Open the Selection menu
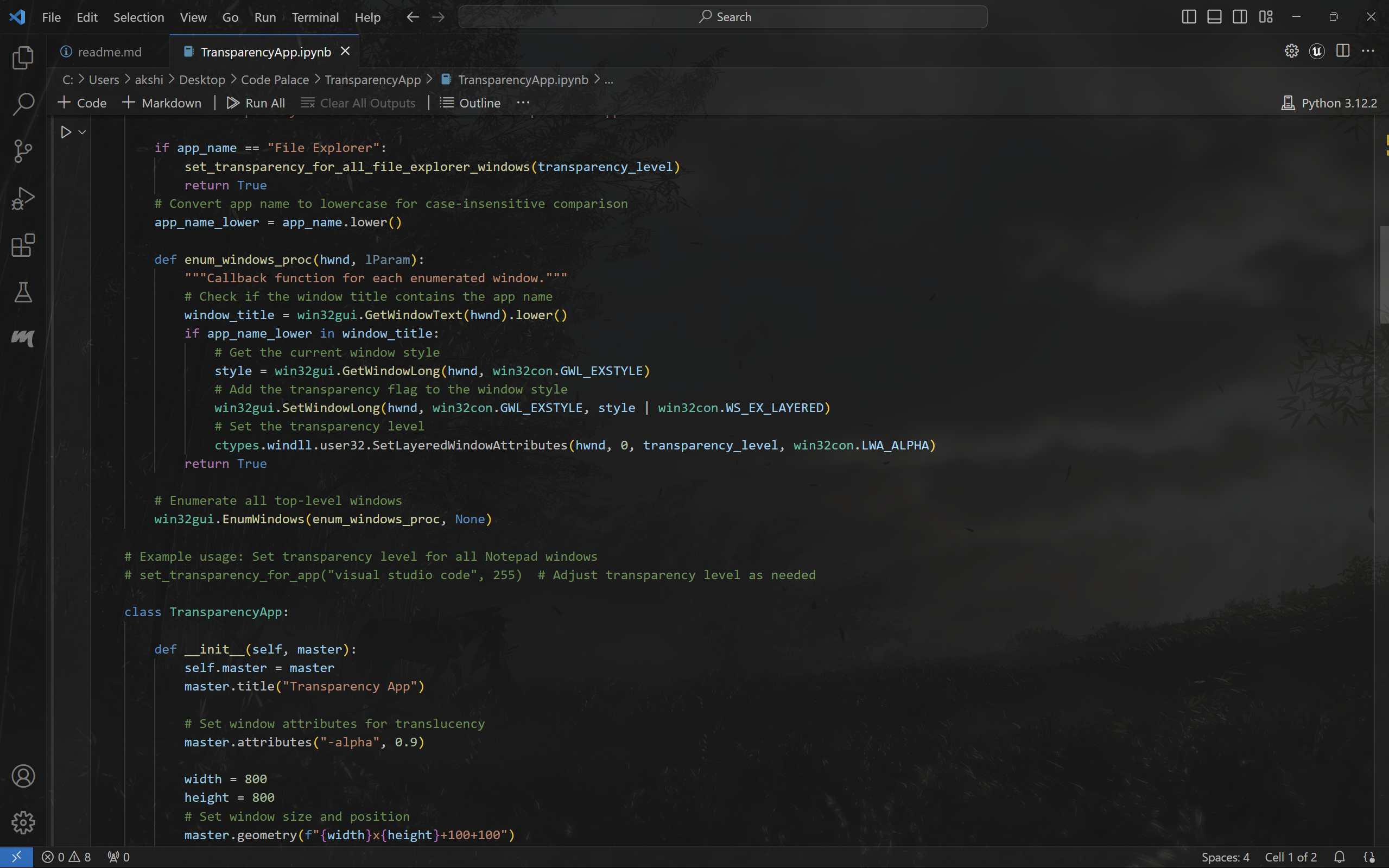Viewport: 1389px width, 868px height. point(138,17)
